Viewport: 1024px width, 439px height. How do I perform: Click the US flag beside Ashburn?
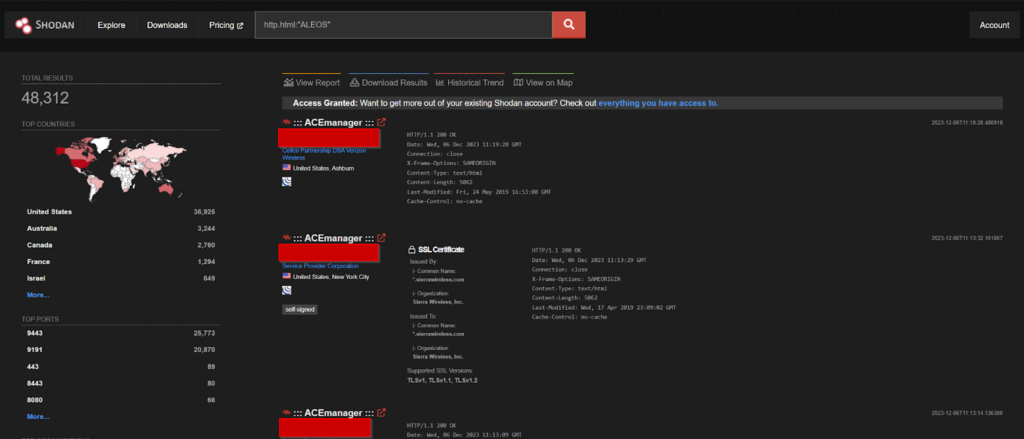pyautogui.click(x=286, y=167)
